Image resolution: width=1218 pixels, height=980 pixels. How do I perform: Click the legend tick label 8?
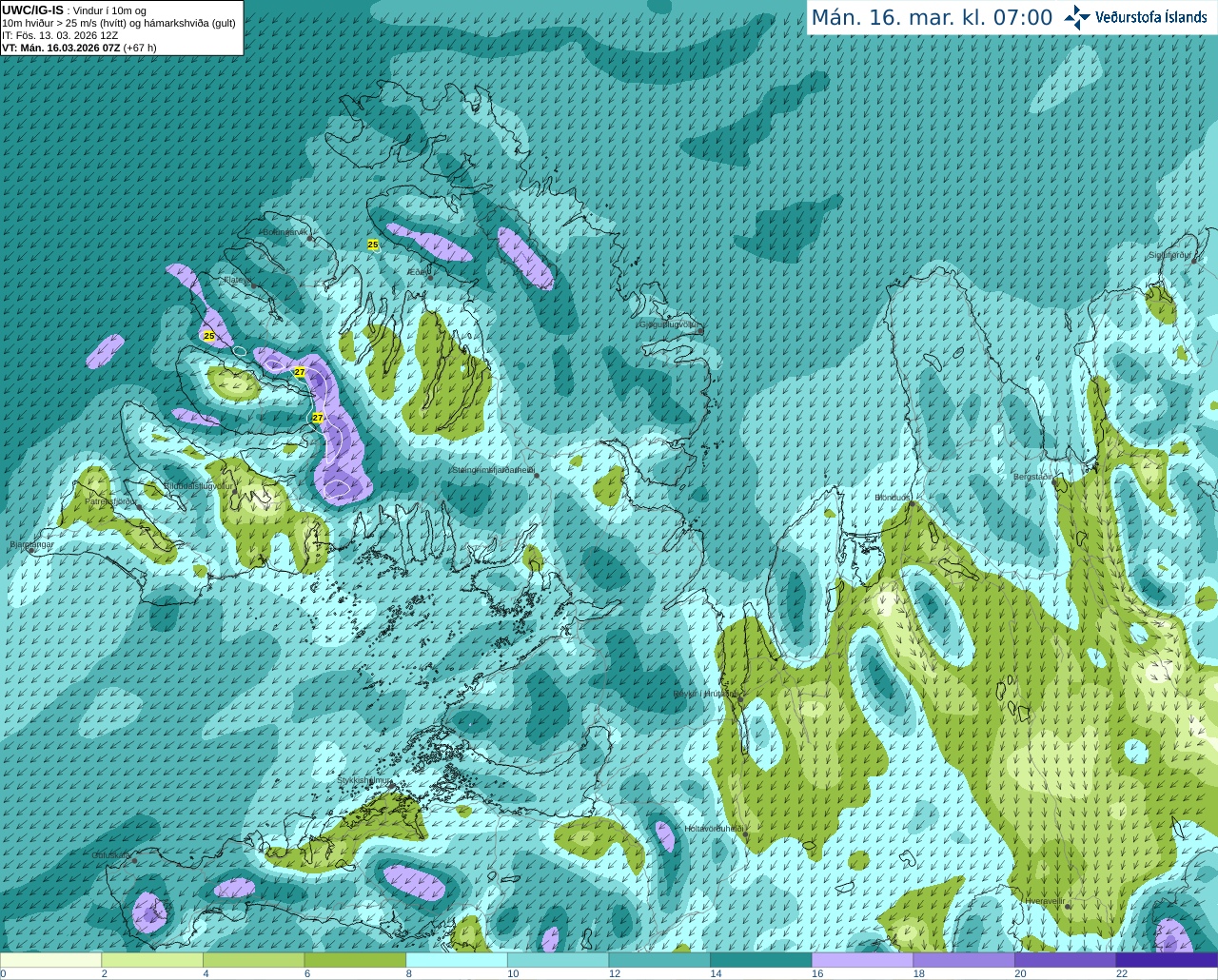[408, 973]
